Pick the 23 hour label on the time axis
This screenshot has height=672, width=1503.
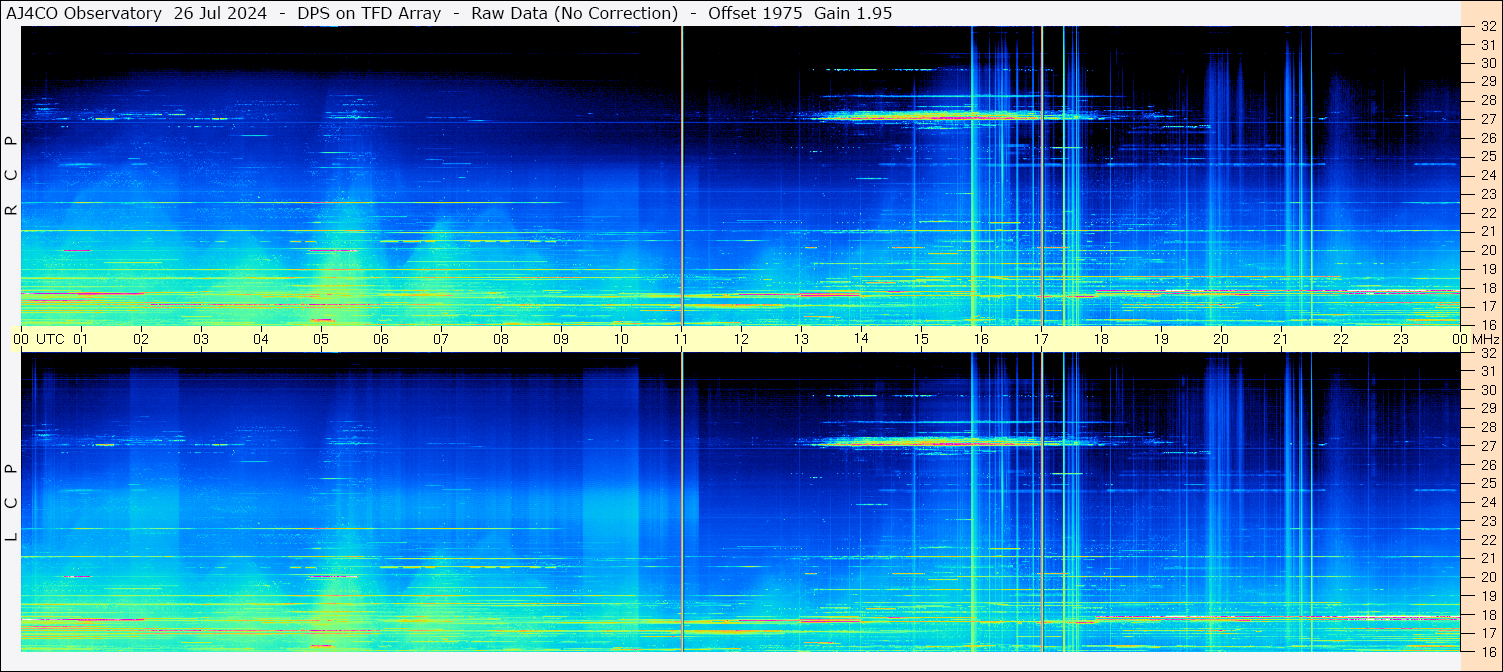click(x=1401, y=339)
